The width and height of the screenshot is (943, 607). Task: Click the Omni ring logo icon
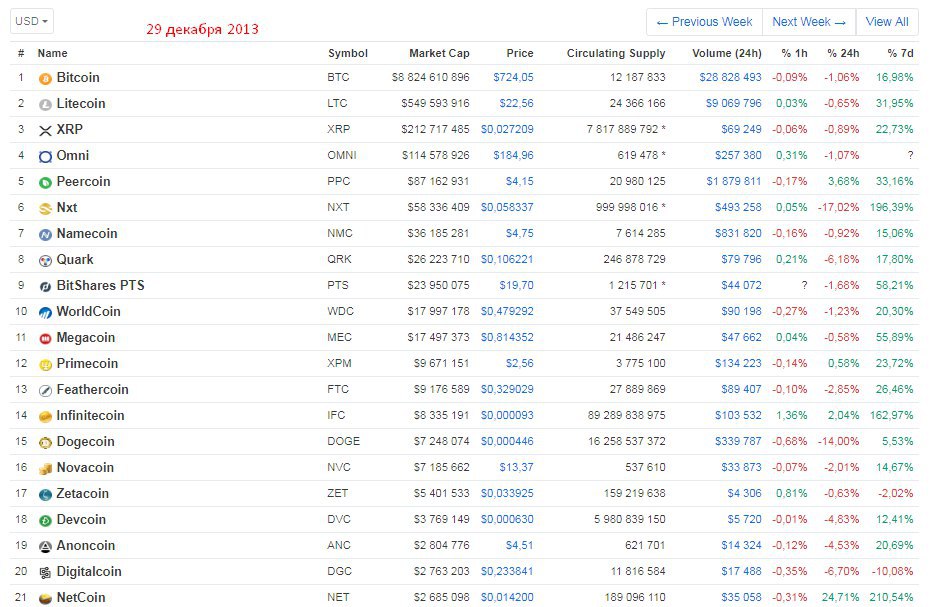coord(45,156)
